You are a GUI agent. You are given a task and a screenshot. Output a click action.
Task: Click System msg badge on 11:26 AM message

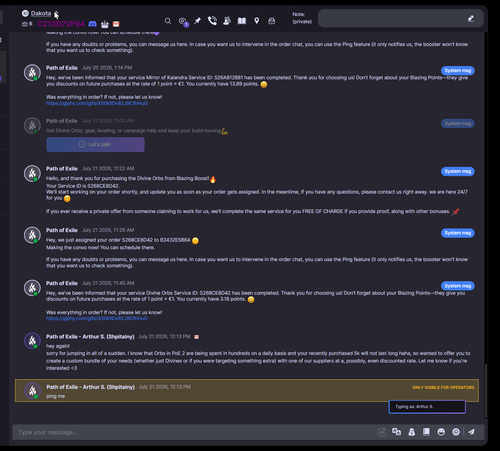click(x=458, y=233)
